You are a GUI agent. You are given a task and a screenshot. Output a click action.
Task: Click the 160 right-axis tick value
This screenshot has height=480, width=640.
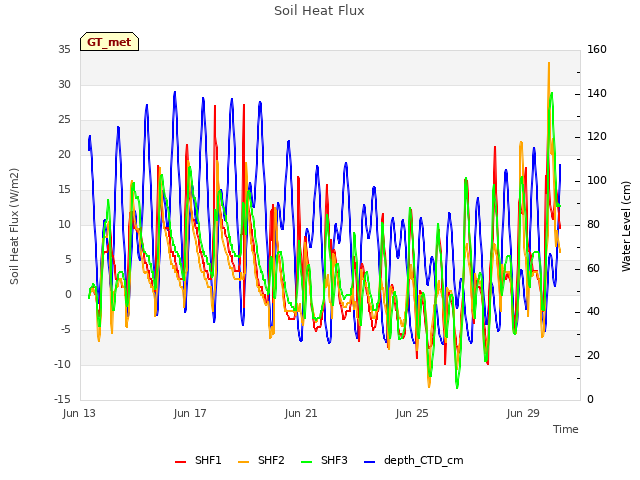click(x=597, y=49)
